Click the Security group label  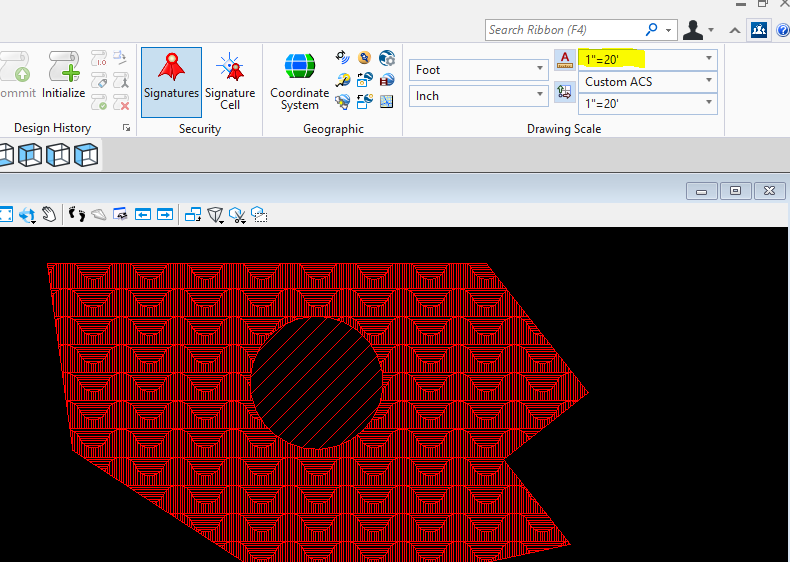click(200, 129)
